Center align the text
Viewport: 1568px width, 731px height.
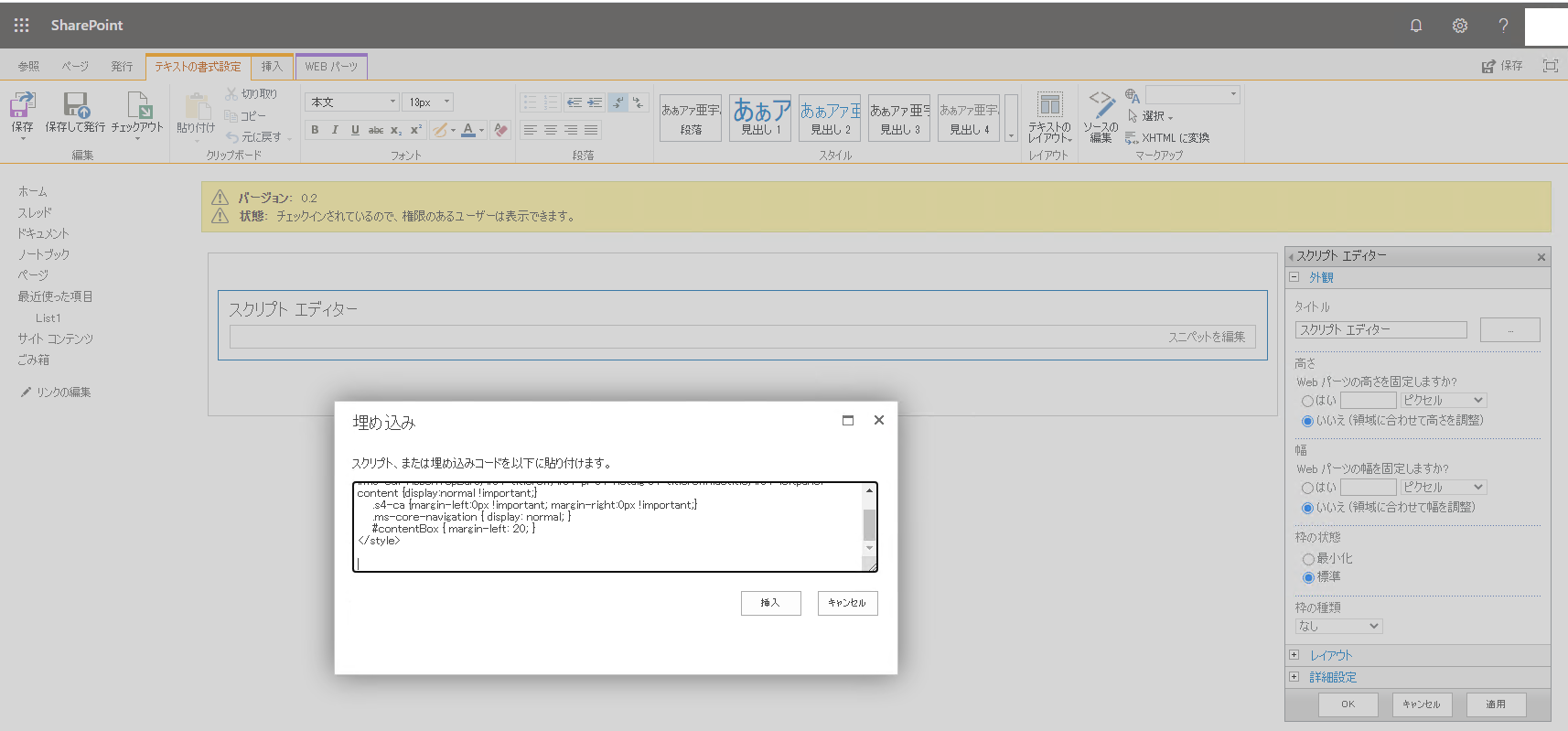tap(551, 130)
